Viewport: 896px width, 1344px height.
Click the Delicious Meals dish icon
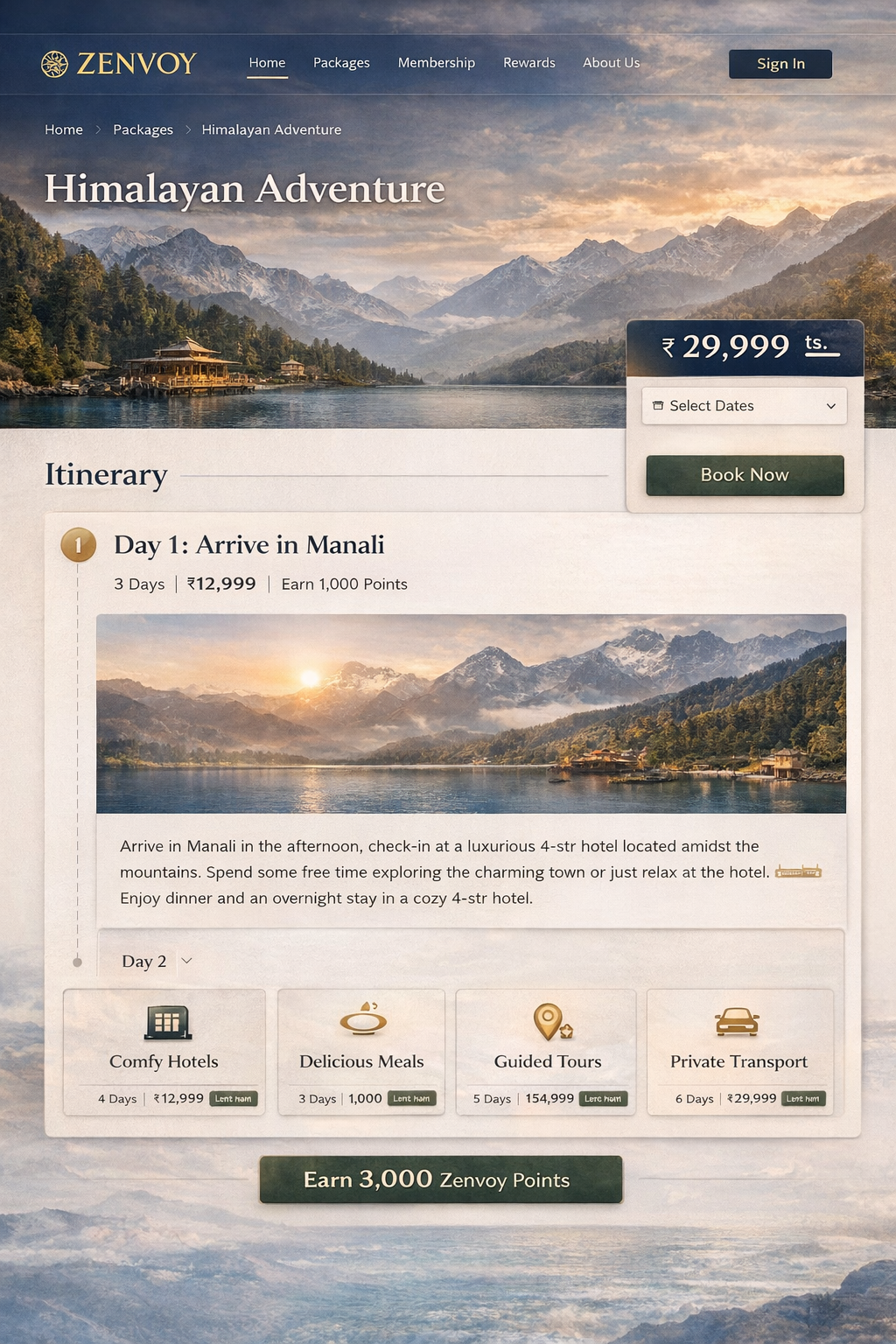point(363,1019)
